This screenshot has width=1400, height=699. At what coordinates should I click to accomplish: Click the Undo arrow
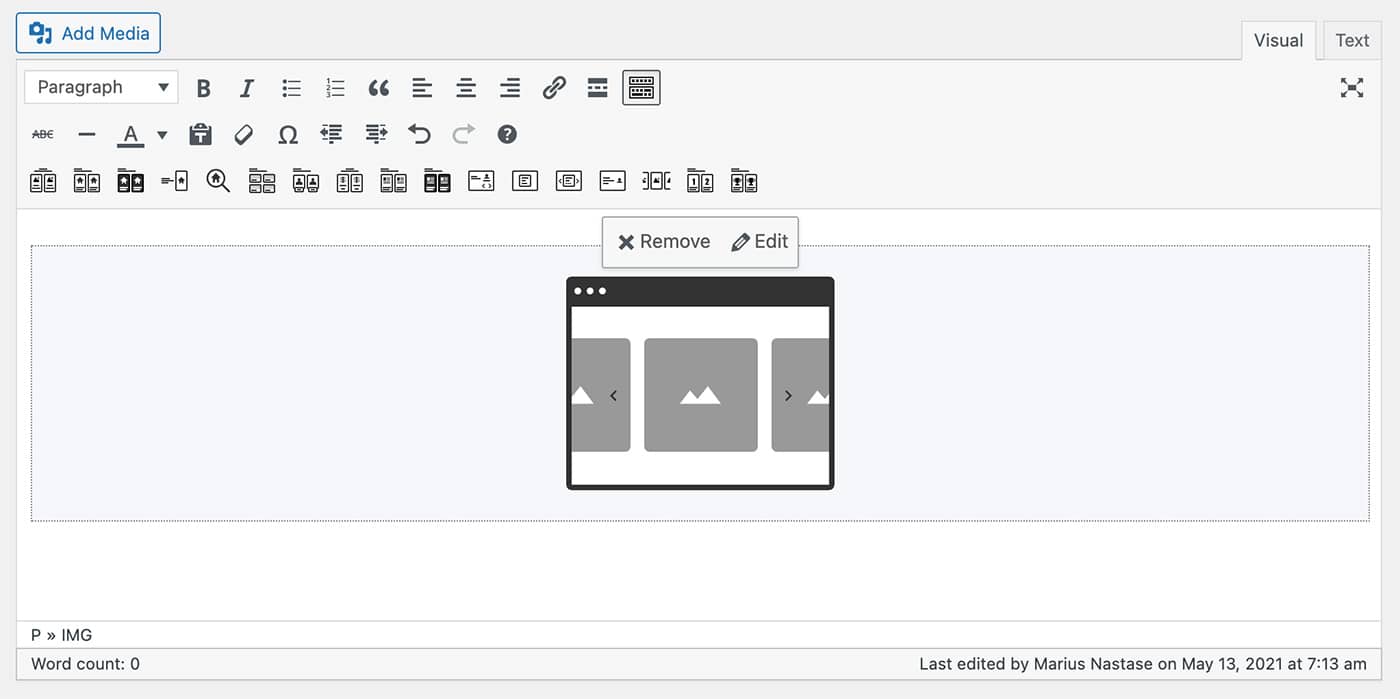pos(419,134)
